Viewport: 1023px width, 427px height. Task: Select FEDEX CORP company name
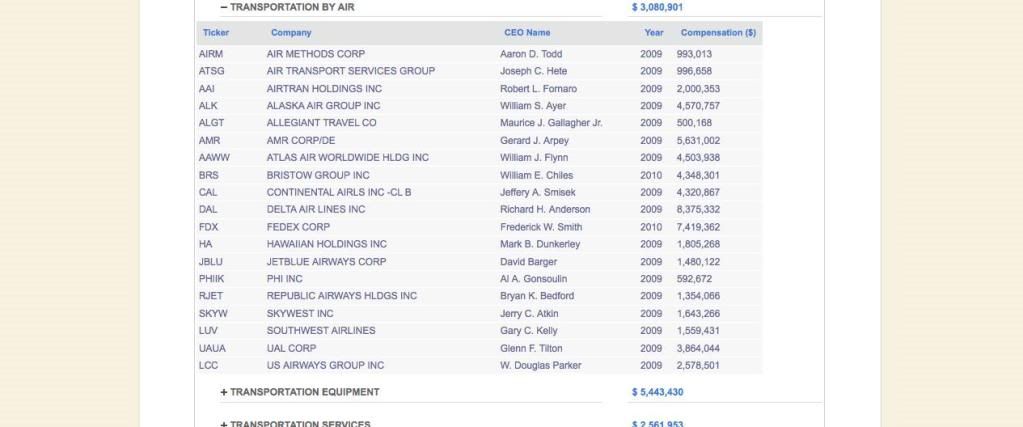298,227
